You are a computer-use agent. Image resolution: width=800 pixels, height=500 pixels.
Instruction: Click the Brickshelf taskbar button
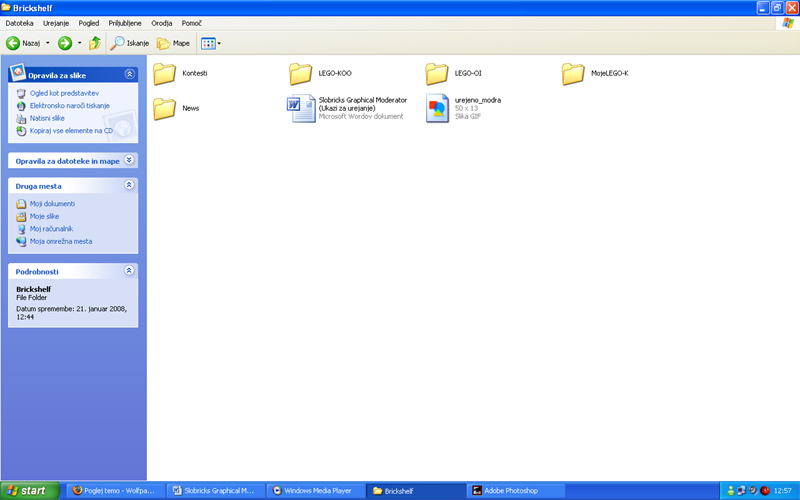[416, 491]
